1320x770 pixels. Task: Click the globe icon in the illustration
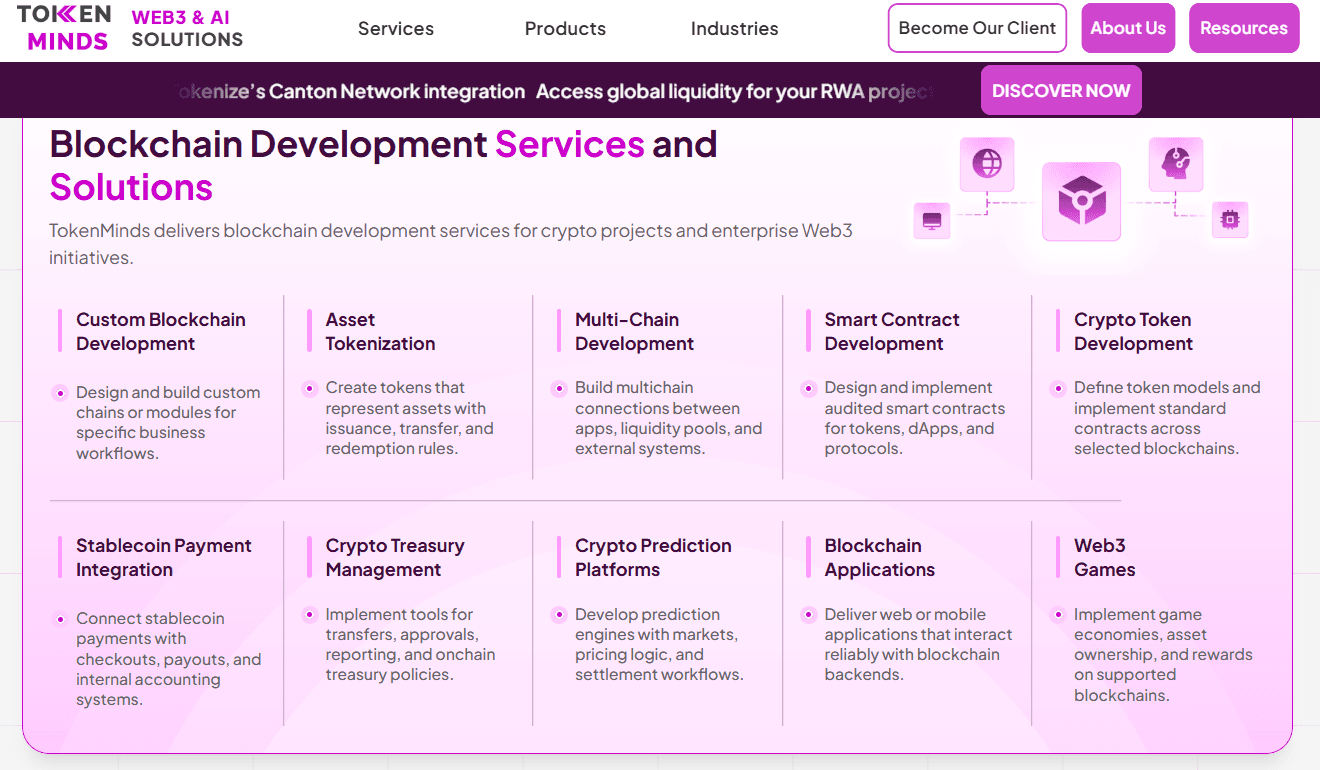987,164
